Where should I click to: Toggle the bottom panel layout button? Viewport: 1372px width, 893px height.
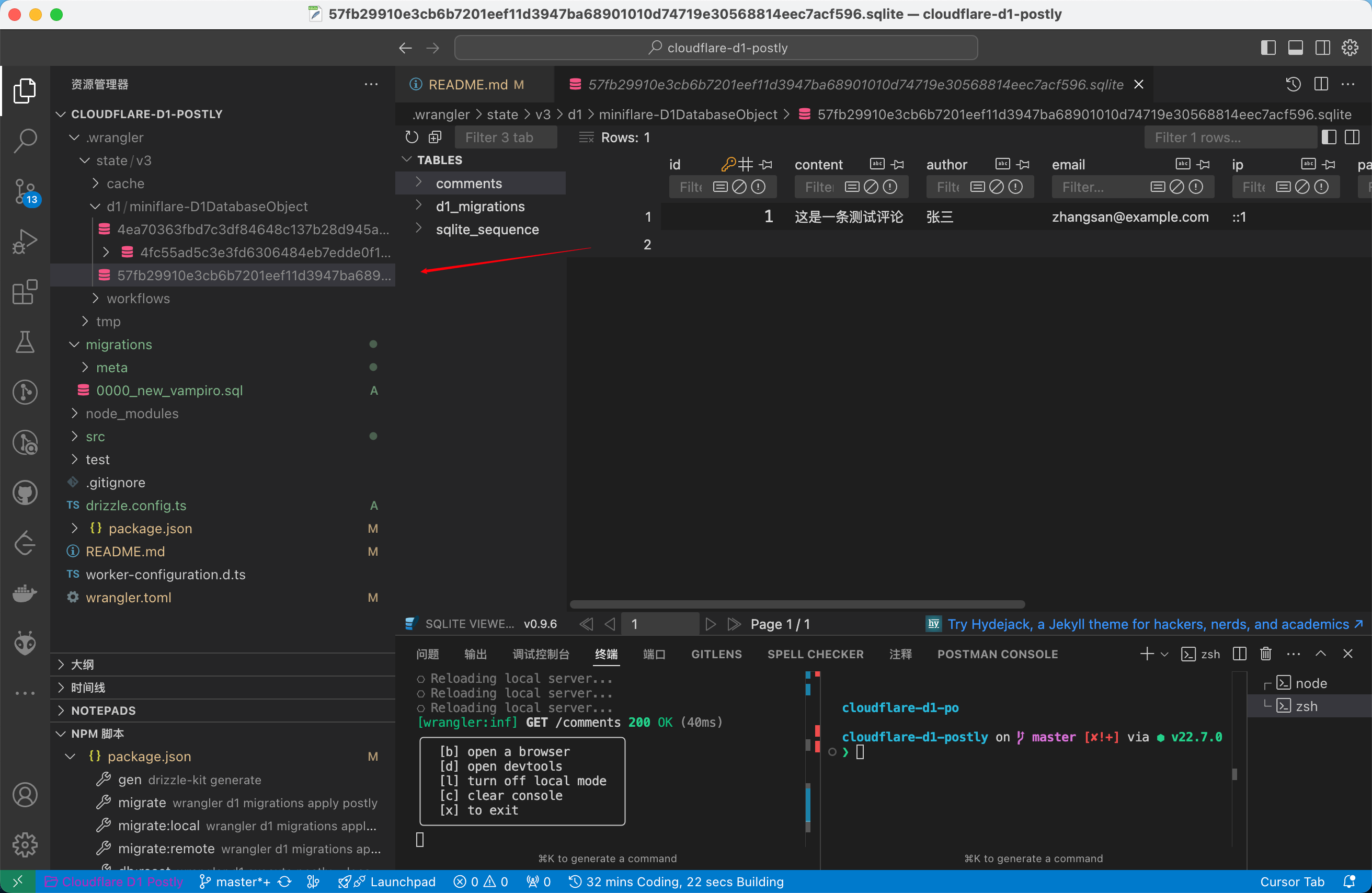[1295, 48]
